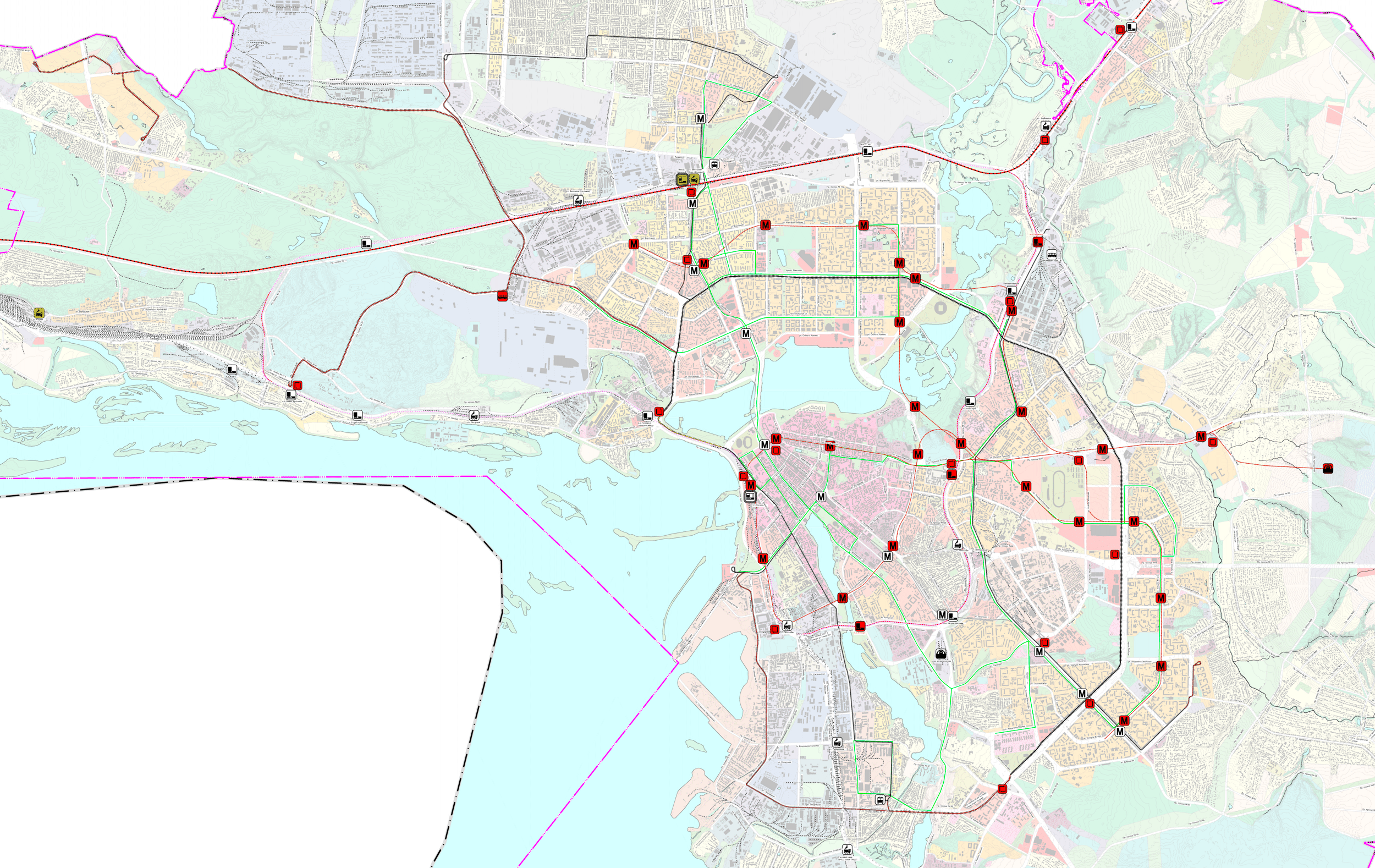Click the white platform icon on the forest stretch of the western railway
Viewport: 1375px width, 868px height.
(x=367, y=244)
